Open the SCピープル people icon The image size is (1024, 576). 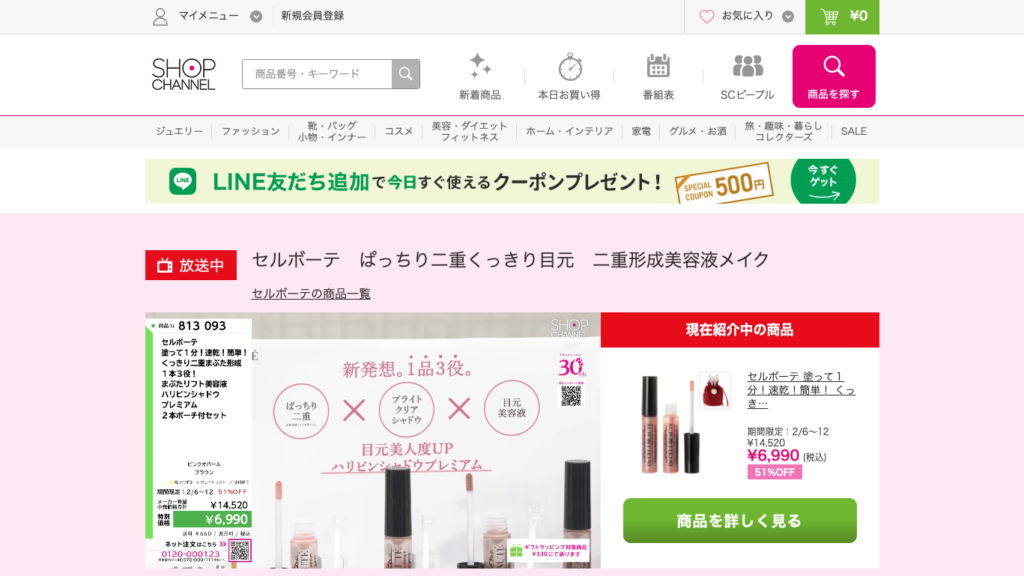tap(748, 66)
